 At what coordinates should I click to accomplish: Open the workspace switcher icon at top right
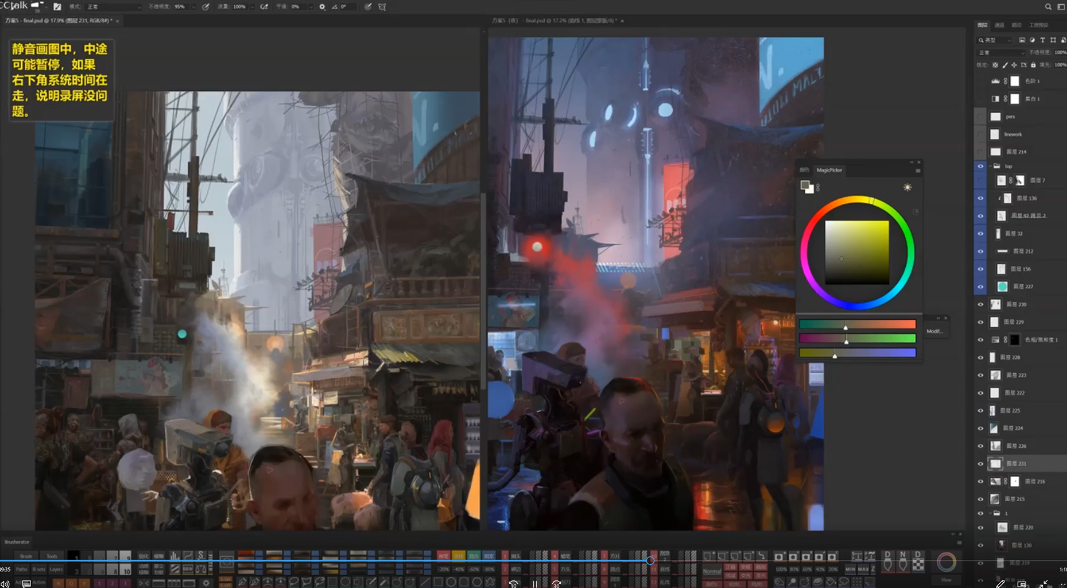1061,7
